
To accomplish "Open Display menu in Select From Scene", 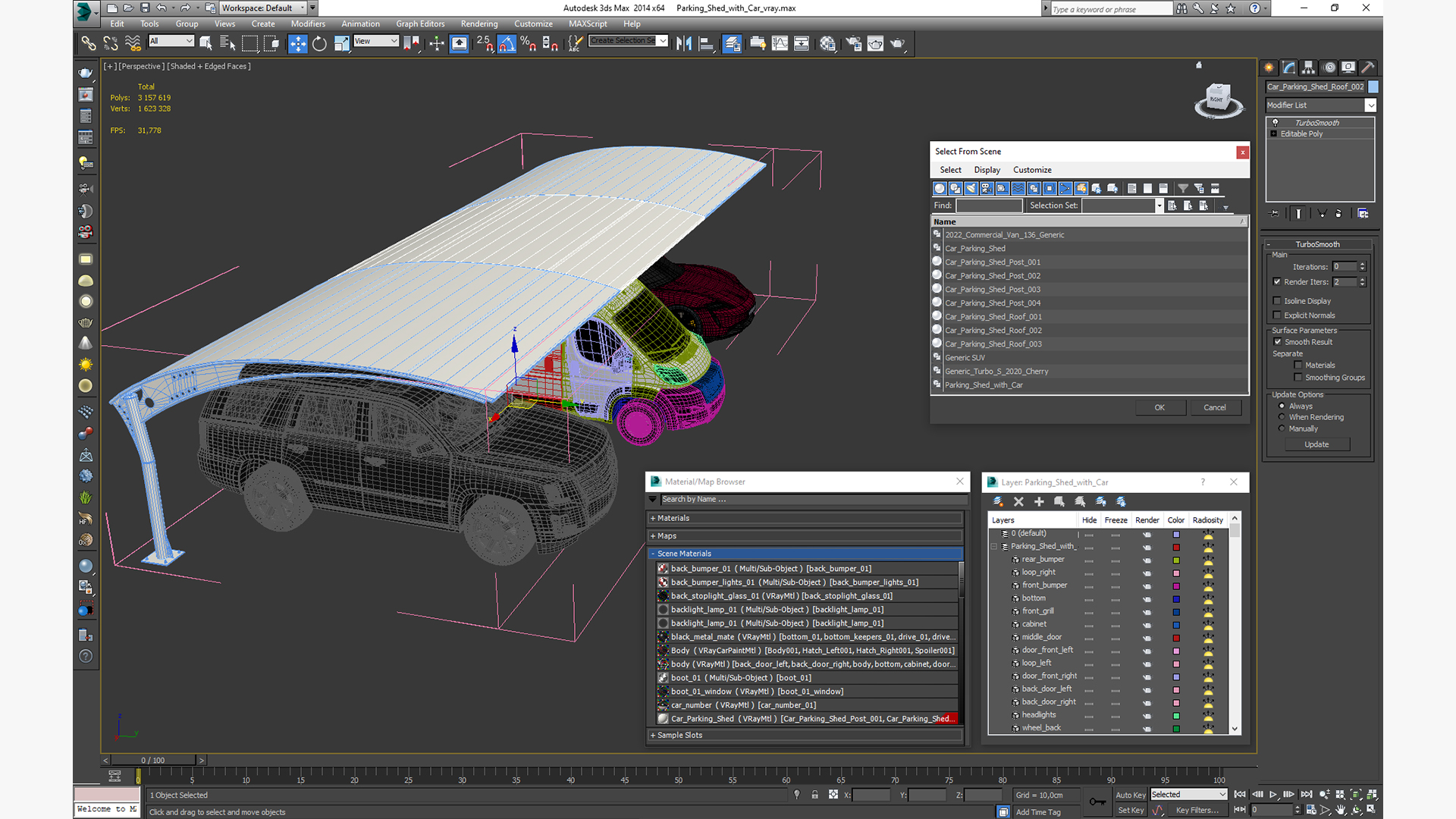I will [x=987, y=170].
